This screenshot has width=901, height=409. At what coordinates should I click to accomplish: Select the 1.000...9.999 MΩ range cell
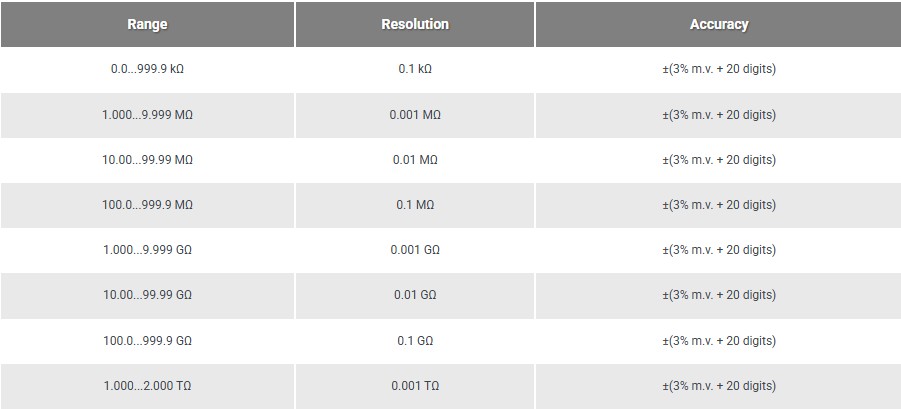147,115
